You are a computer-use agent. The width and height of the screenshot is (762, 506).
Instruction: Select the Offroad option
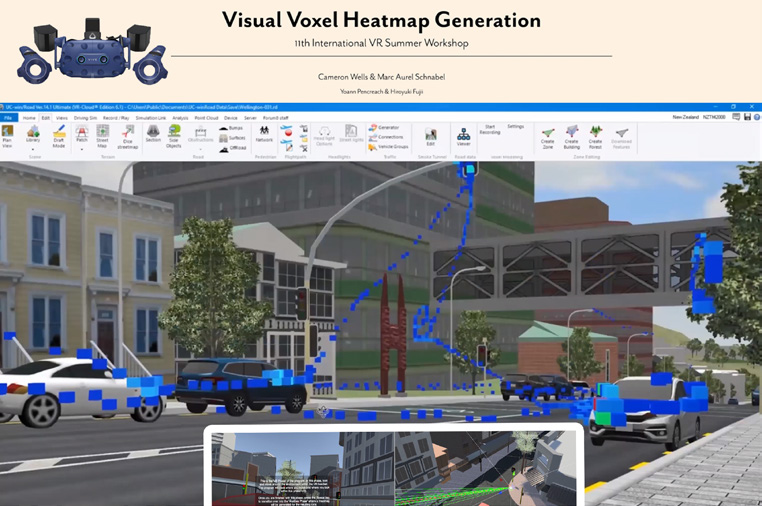pyautogui.click(x=232, y=148)
